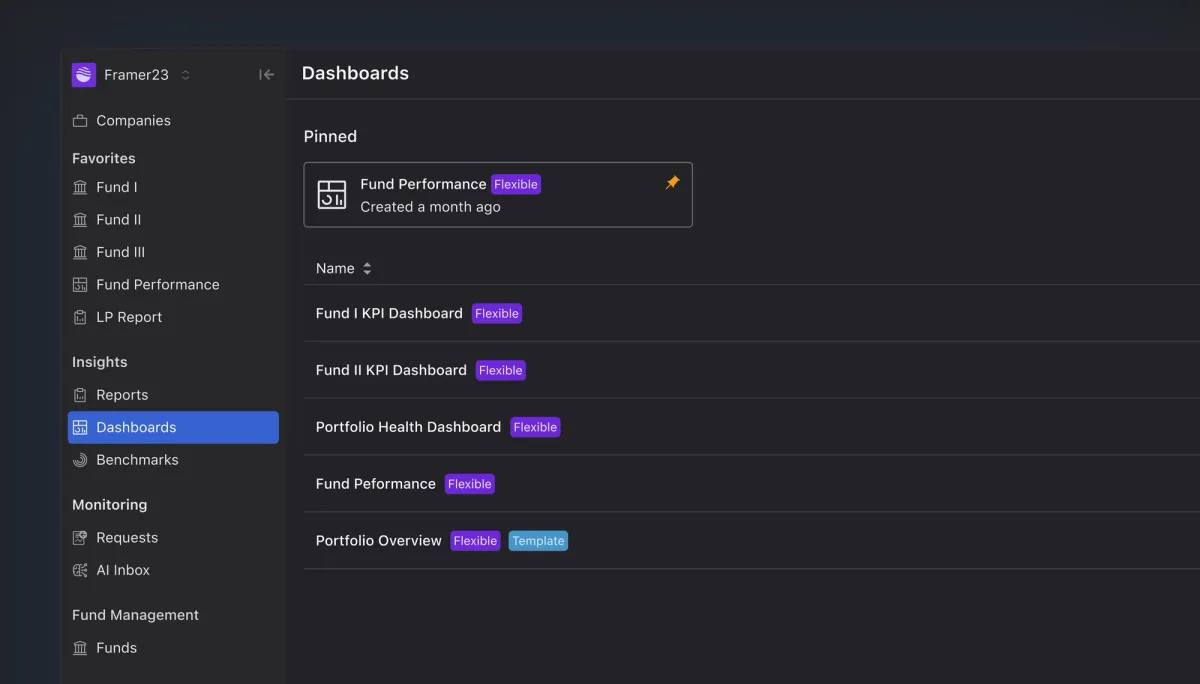Open the Fund I KPI Dashboard
1200x684 pixels.
(x=389, y=313)
